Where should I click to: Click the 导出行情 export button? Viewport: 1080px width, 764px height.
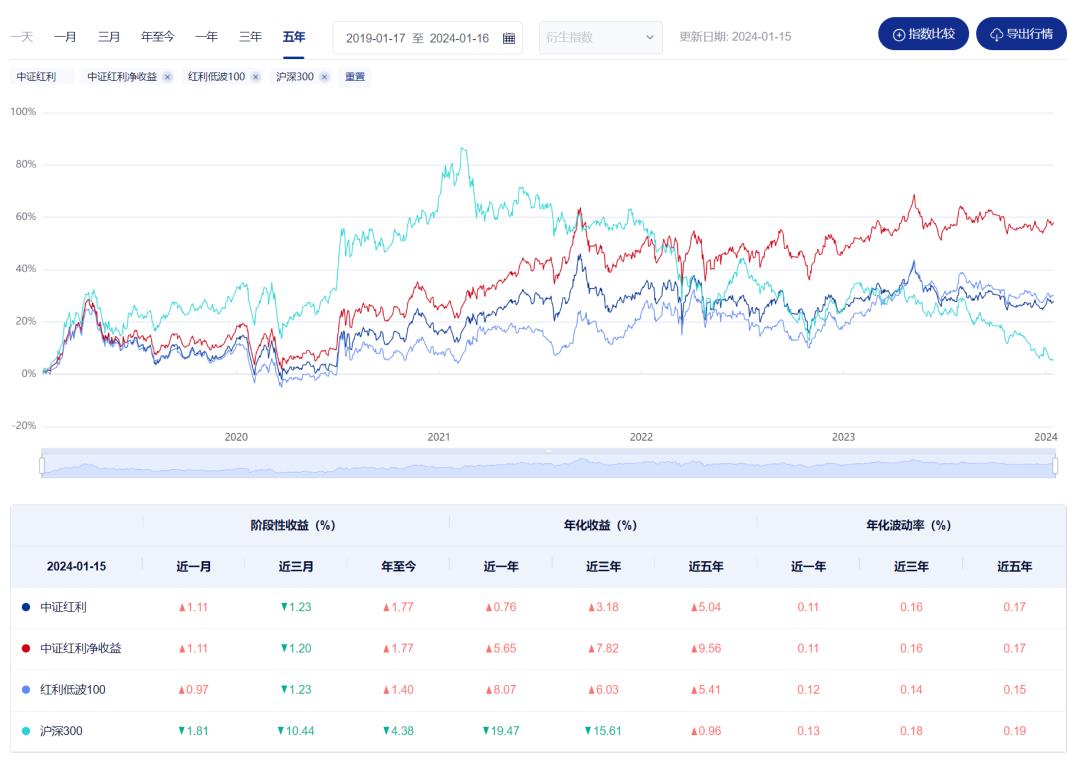[1021, 34]
